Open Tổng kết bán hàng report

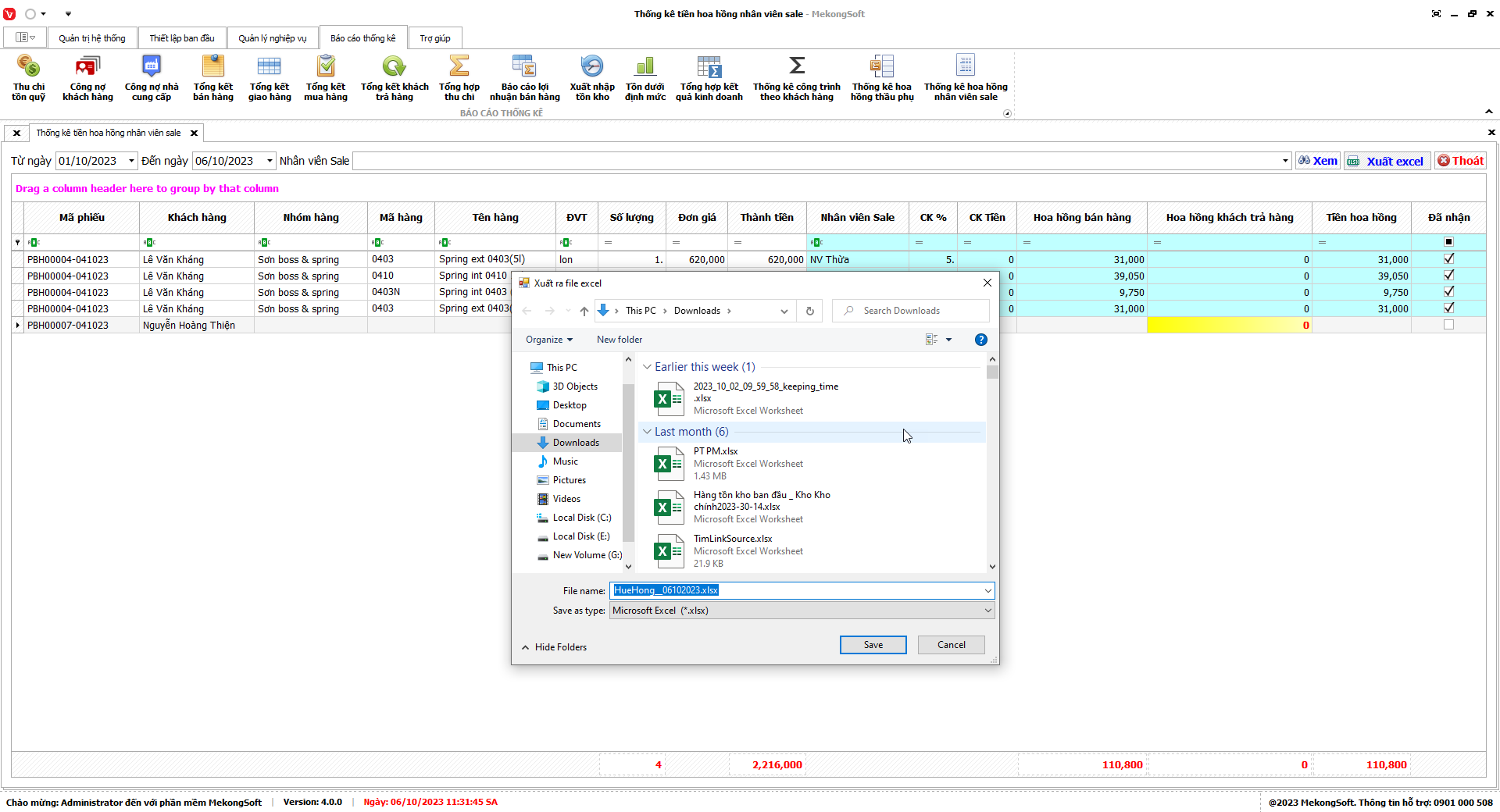point(213,78)
